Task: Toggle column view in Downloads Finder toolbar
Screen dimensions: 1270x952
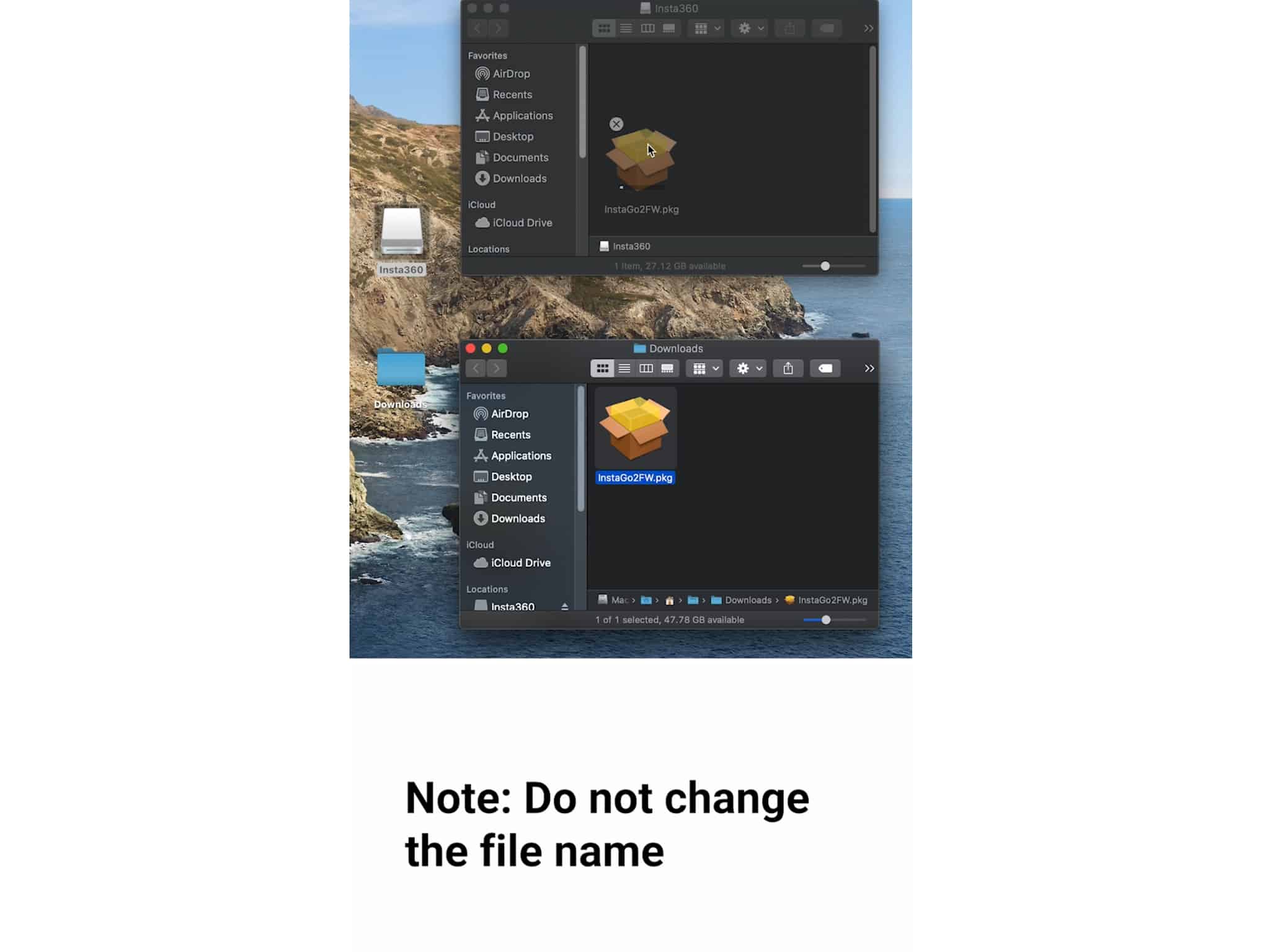Action: pos(646,368)
